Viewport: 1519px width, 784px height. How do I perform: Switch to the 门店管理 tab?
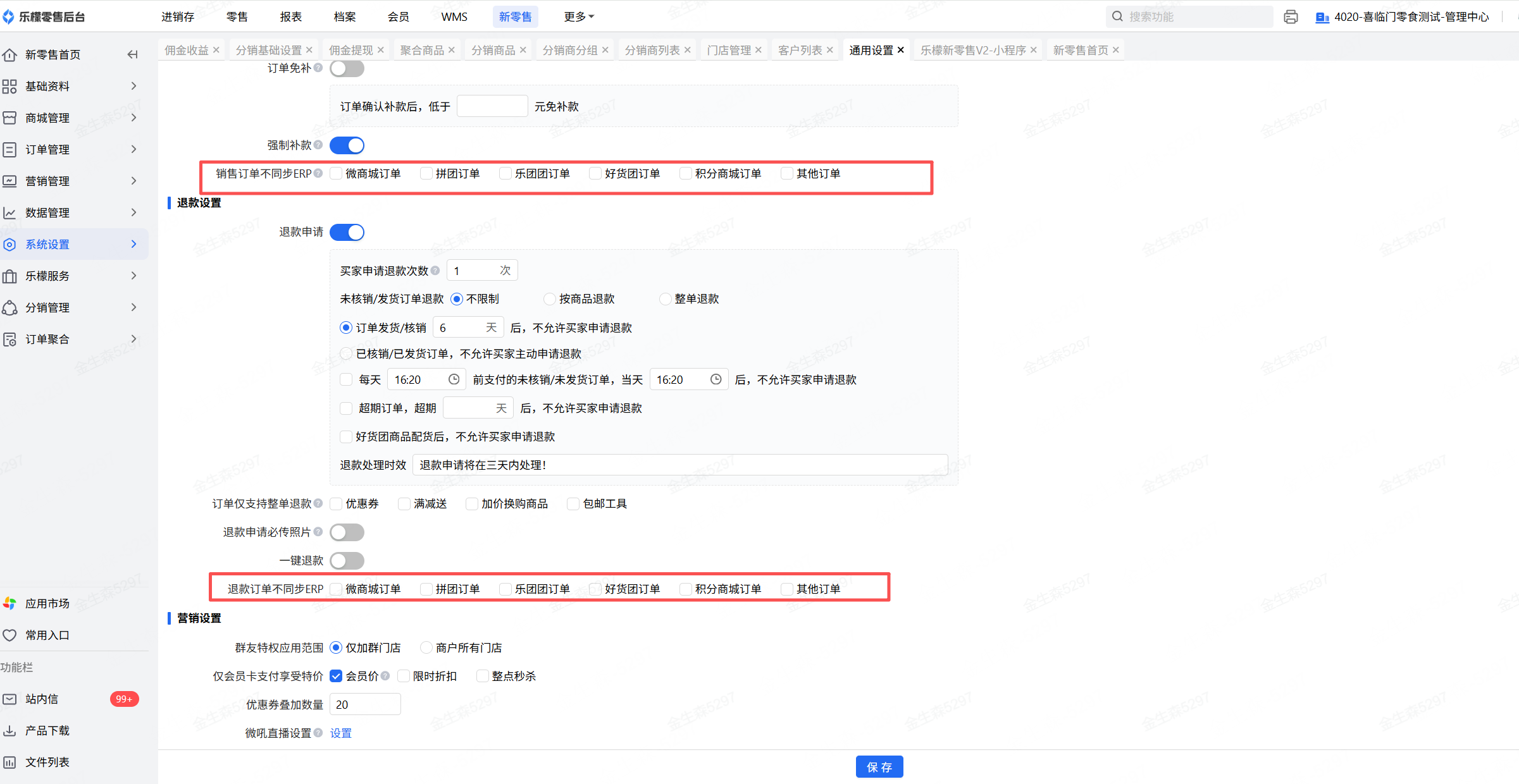[x=728, y=50]
